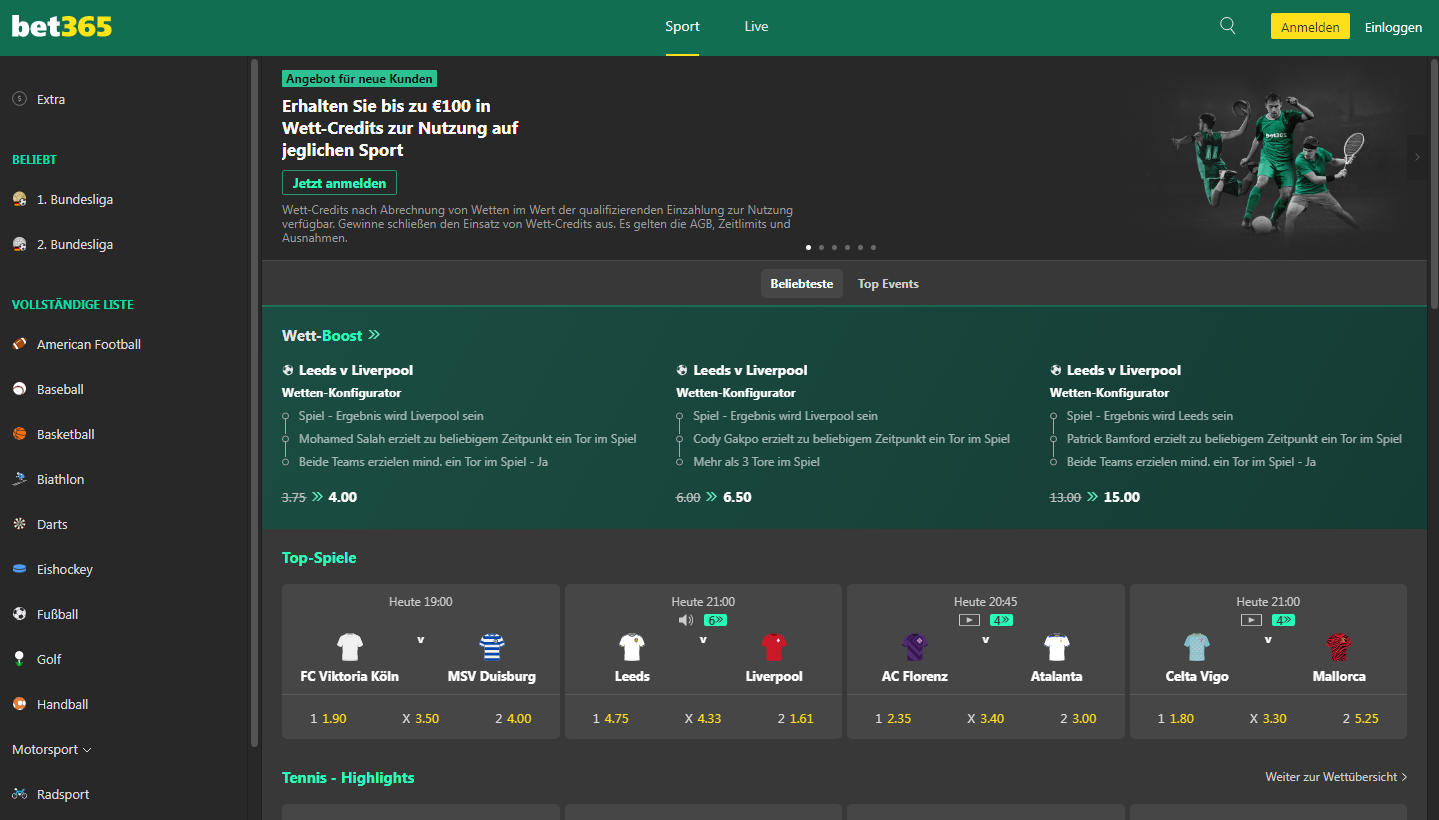
Task: Select the Bamford boost odds 15.00
Action: pyautogui.click(x=1122, y=497)
